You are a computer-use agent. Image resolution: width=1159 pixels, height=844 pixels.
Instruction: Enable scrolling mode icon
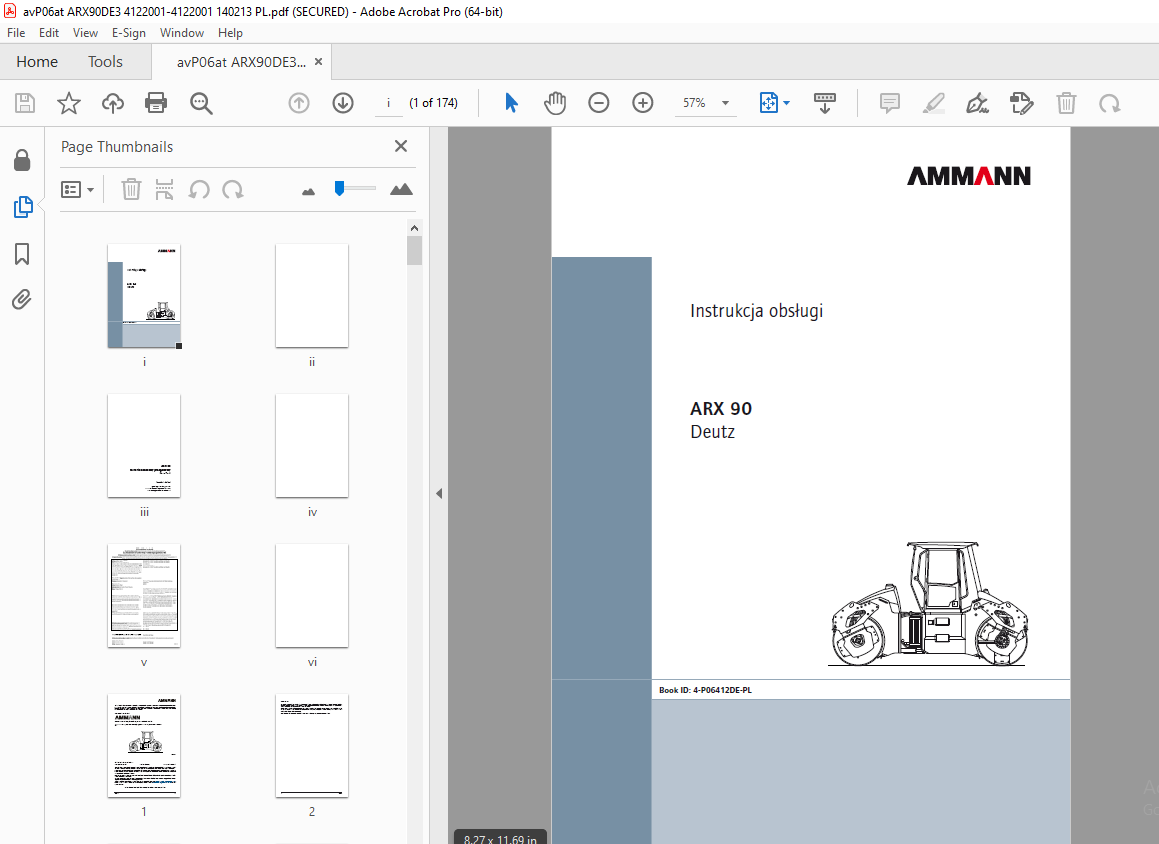click(x=824, y=103)
